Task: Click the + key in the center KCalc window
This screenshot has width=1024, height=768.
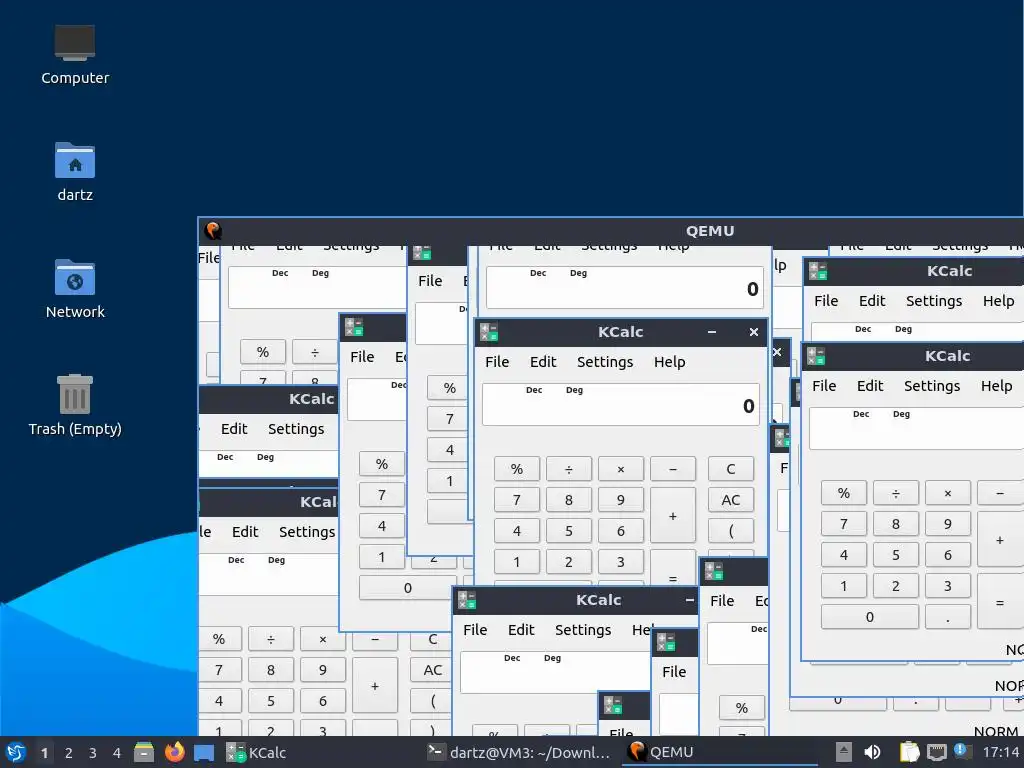Action: click(673, 516)
